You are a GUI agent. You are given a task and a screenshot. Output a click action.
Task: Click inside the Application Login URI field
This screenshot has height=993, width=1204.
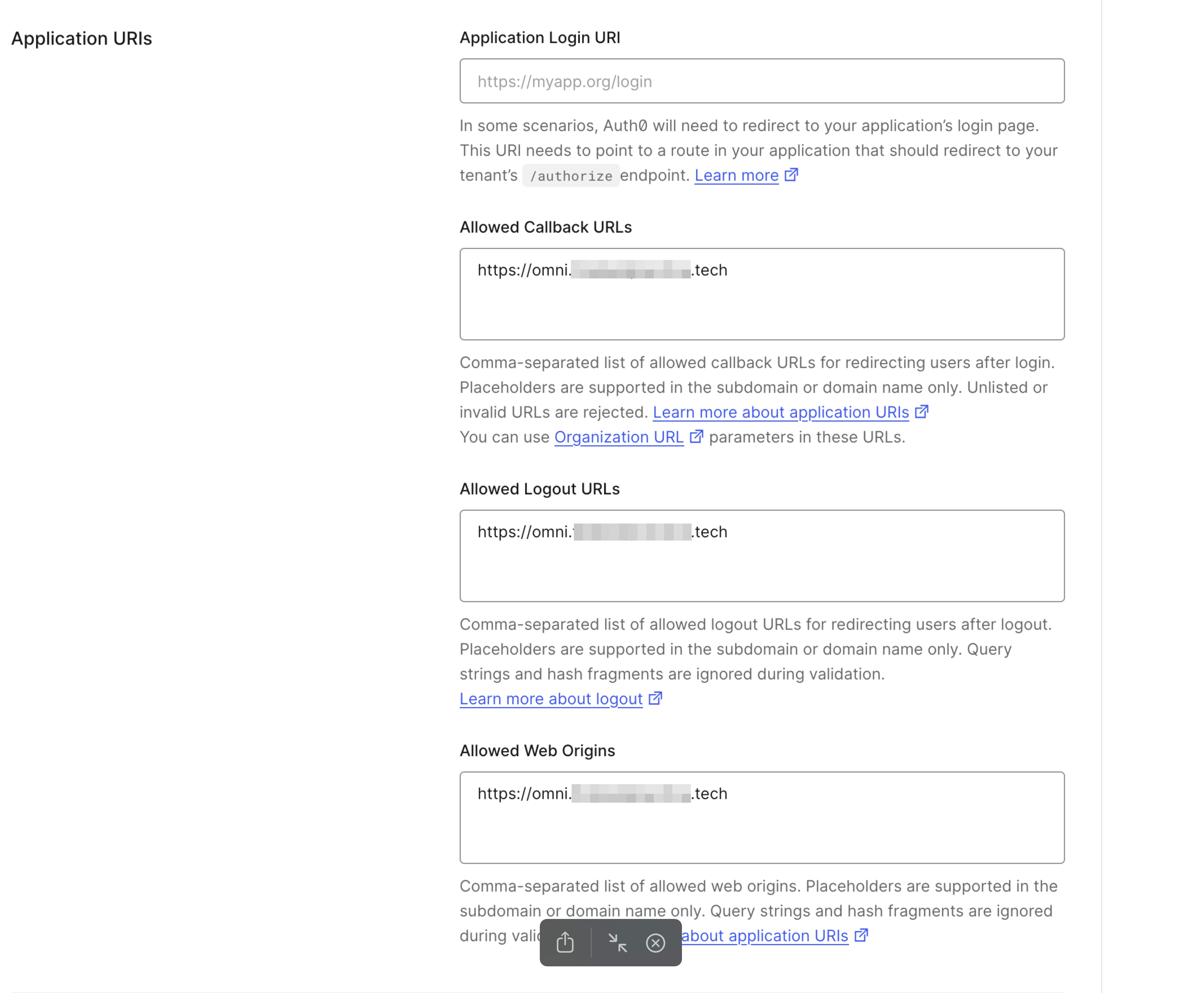tap(762, 81)
